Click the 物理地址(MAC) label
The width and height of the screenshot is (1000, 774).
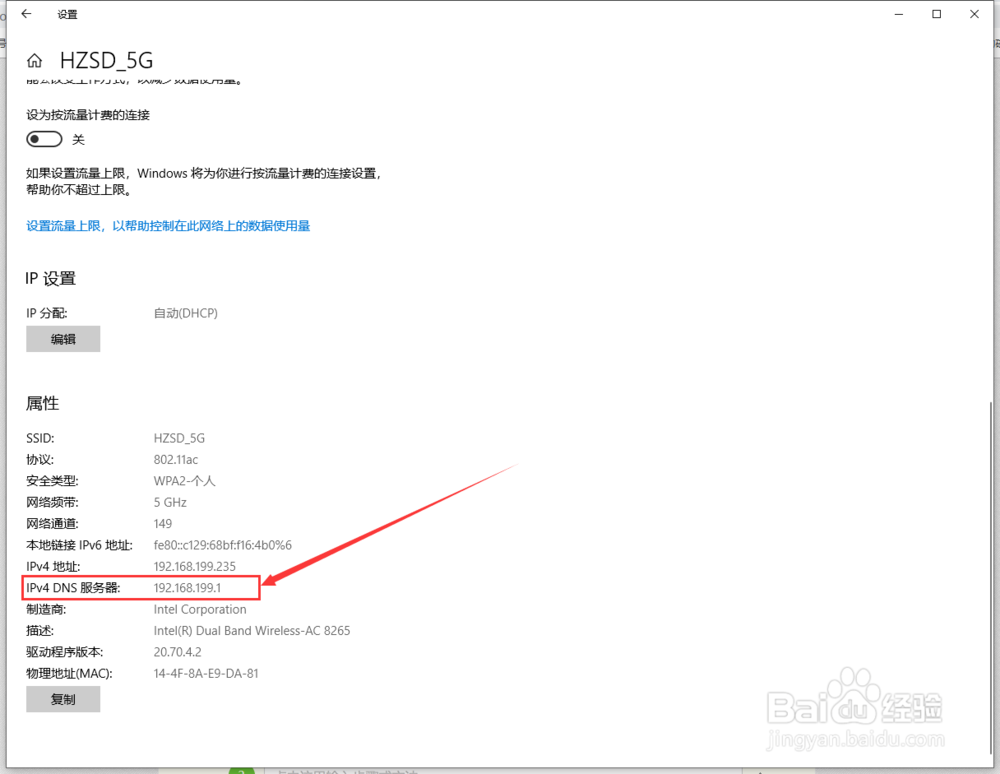pos(70,673)
